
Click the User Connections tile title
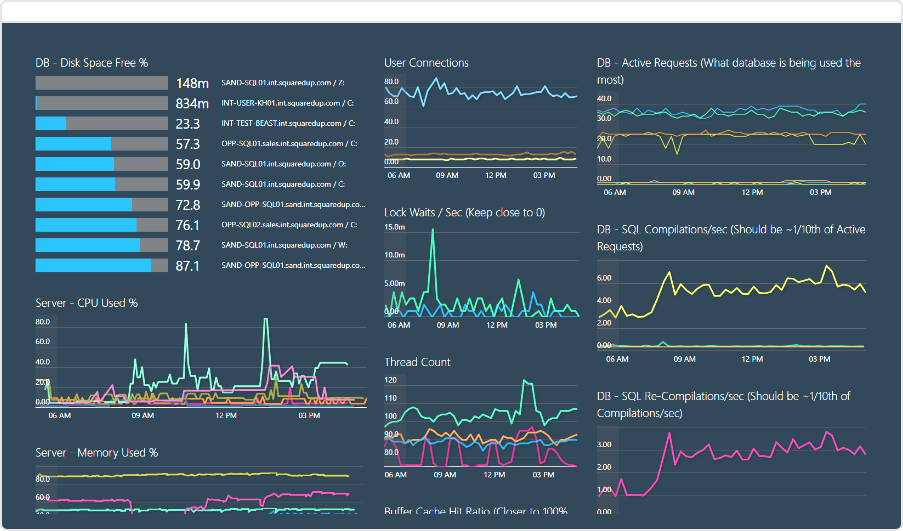(x=426, y=63)
